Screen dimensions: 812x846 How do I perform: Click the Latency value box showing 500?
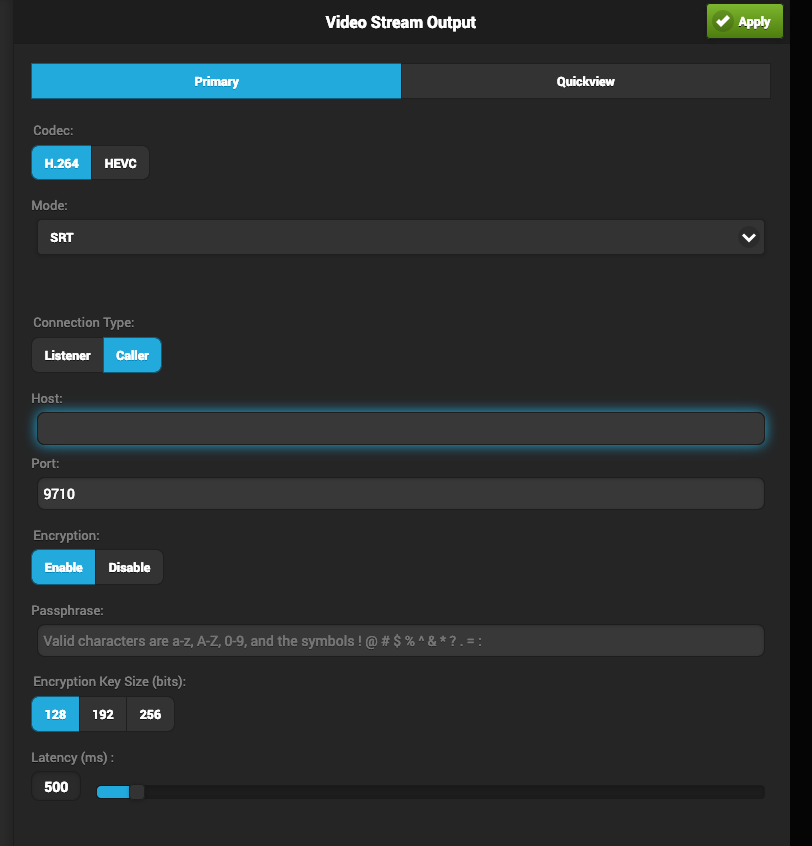click(x=56, y=787)
